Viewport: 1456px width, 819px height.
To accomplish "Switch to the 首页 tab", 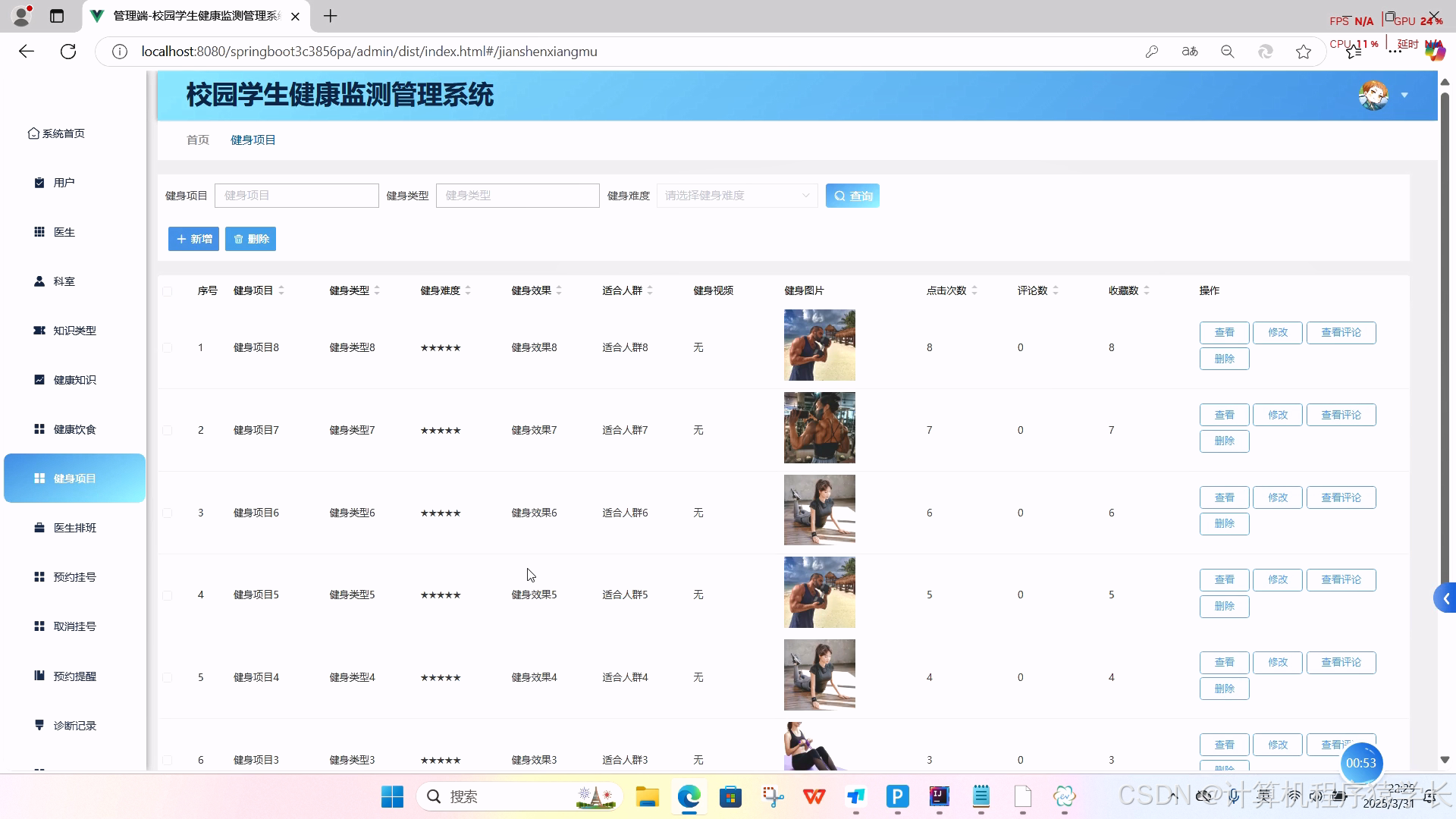I will [197, 140].
